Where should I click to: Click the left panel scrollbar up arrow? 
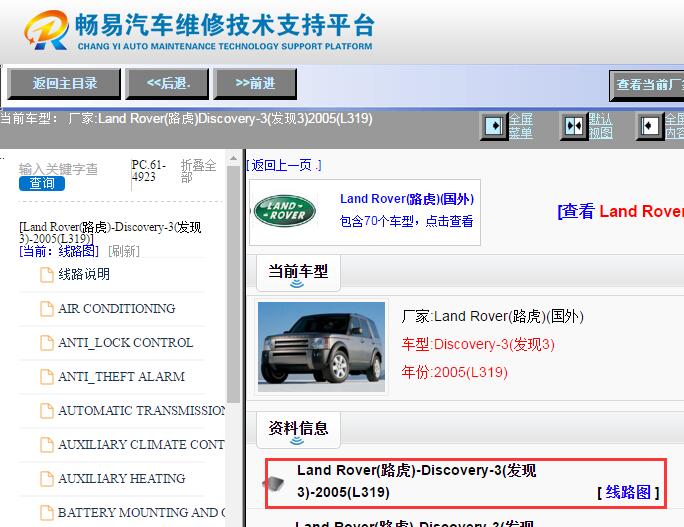233,158
